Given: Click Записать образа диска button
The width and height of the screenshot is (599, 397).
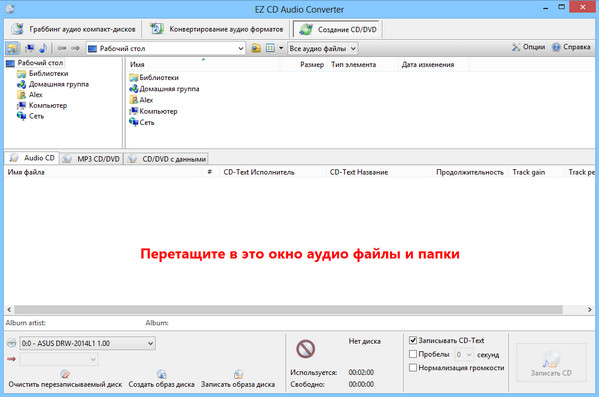Looking at the screenshot, I should pyautogui.click(x=238, y=379).
